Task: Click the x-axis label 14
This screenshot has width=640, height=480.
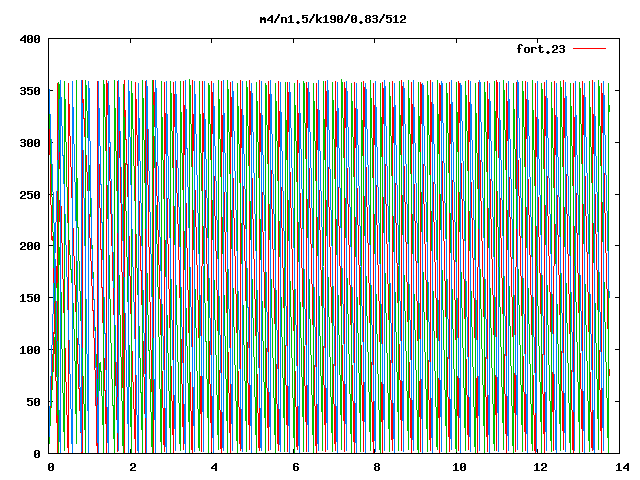Action: [x=622, y=467]
